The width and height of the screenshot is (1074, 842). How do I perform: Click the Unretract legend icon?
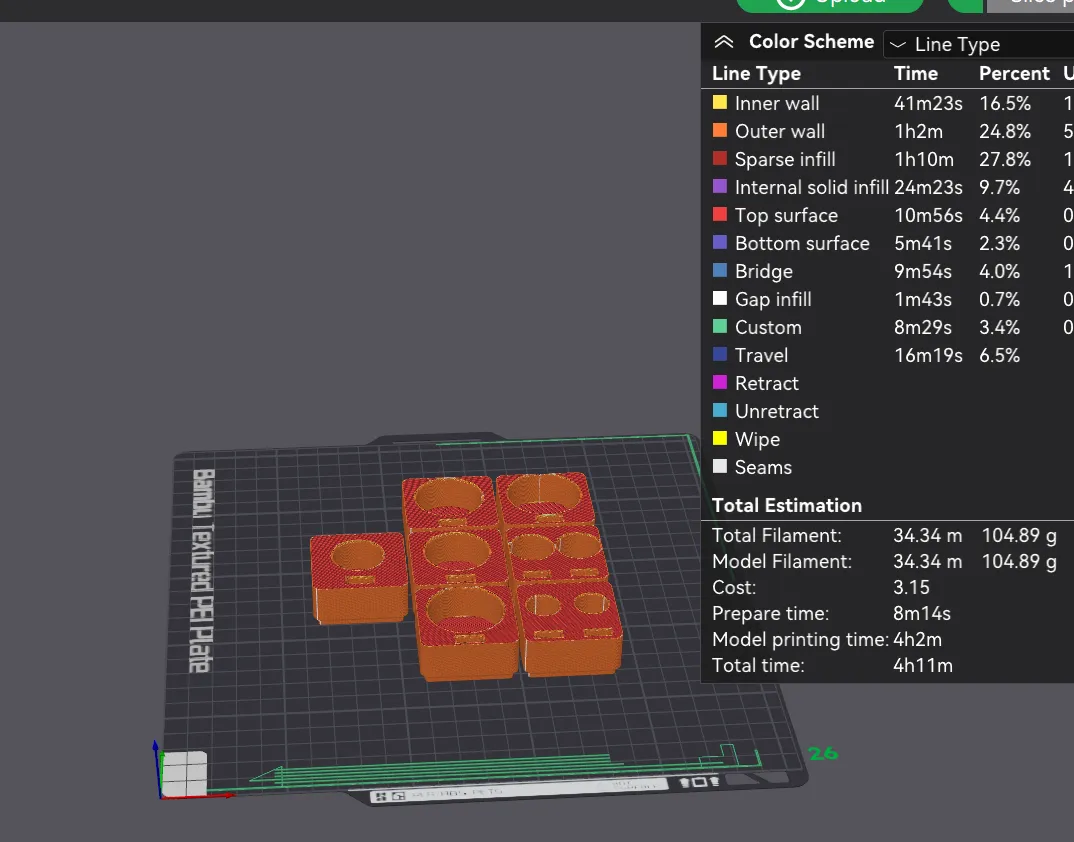[719, 411]
